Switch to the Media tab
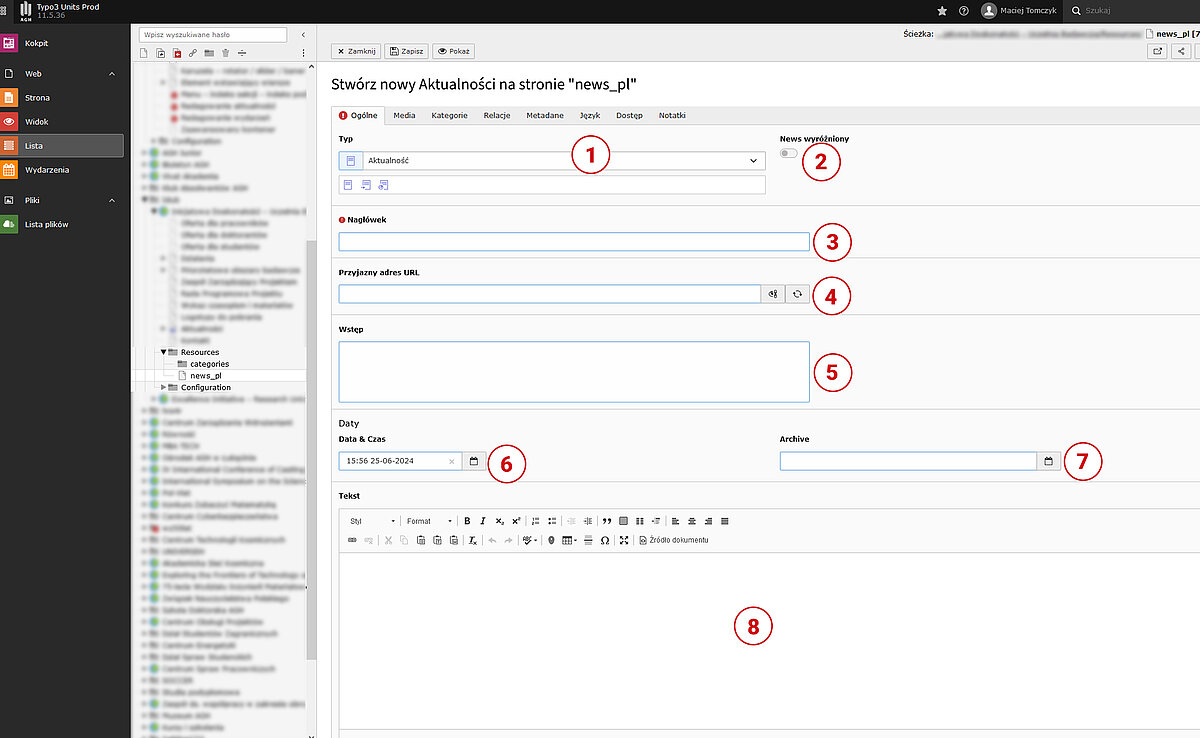Viewport: 1200px width, 738px height. [x=404, y=115]
